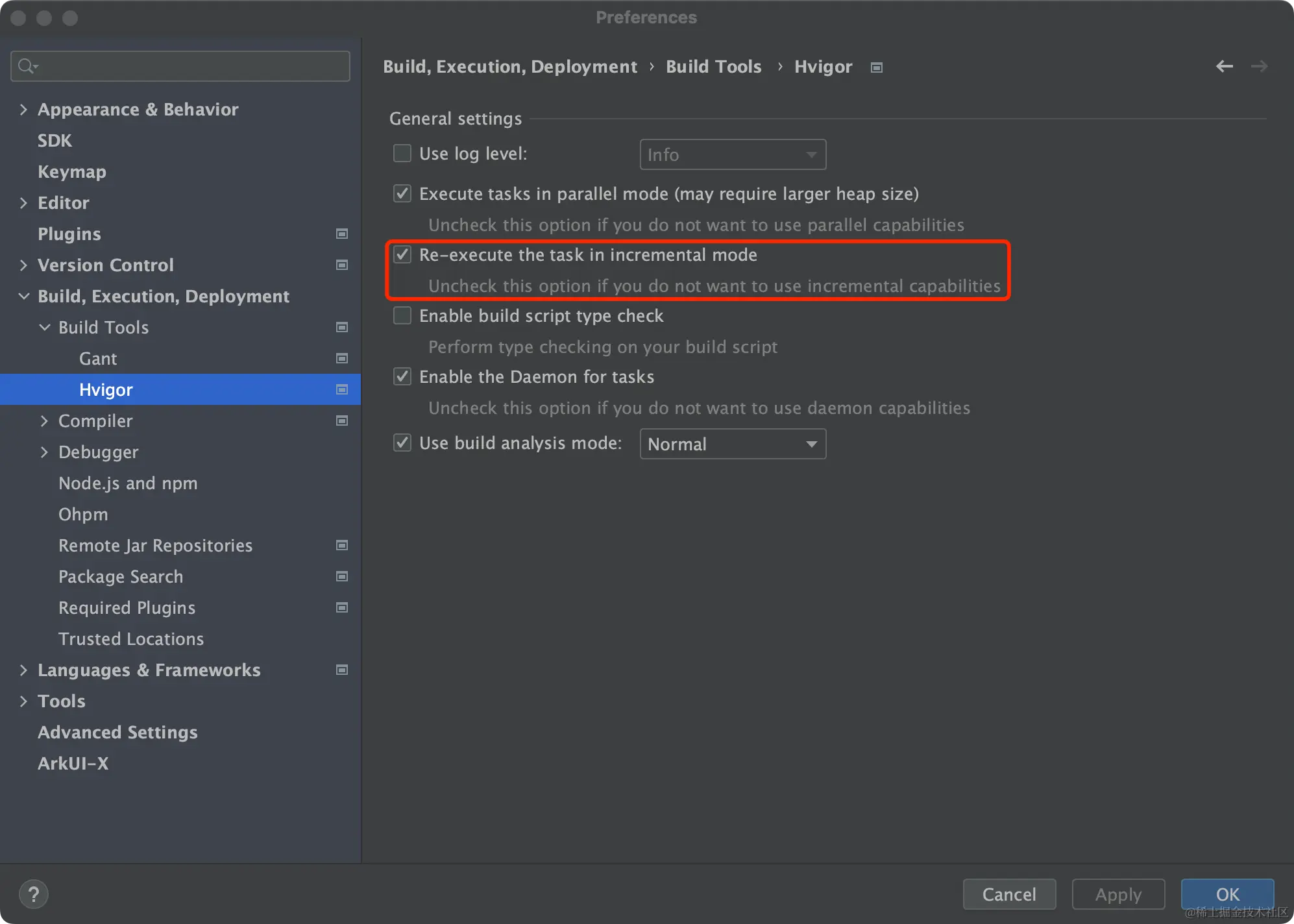Click the settings search field

(188, 66)
